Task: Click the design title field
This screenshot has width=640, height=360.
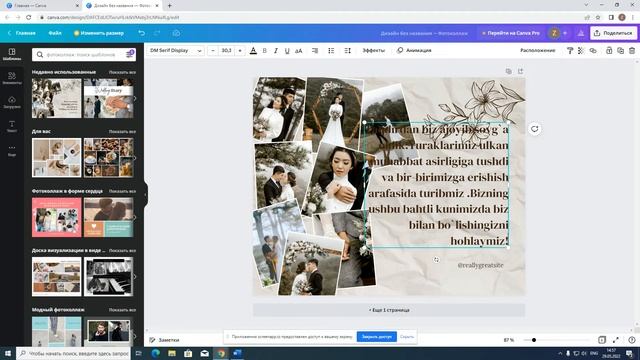Action: click(x=424, y=33)
